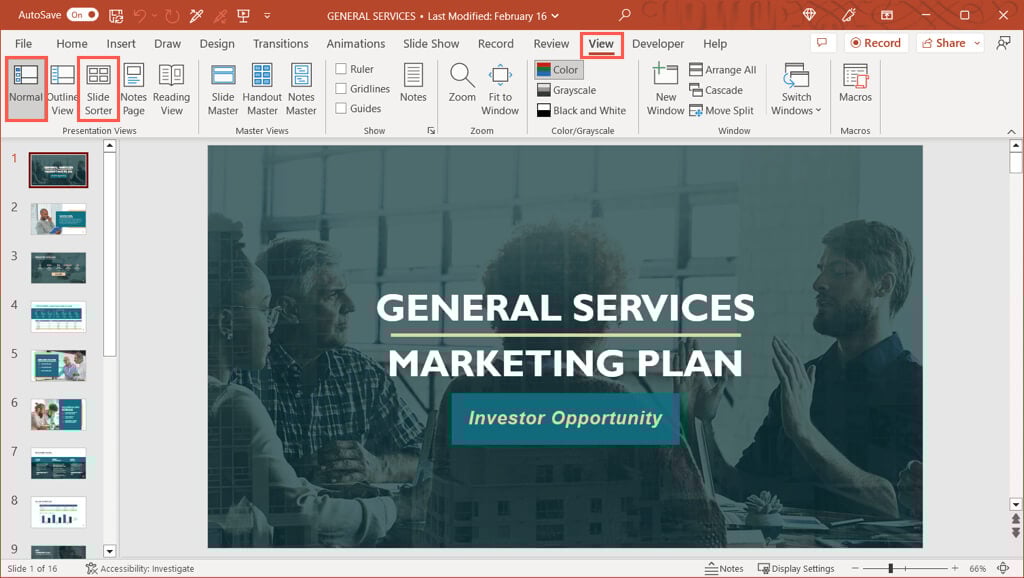This screenshot has height=578, width=1024.
Task: Click the Undo arrow
Action: 140,16
